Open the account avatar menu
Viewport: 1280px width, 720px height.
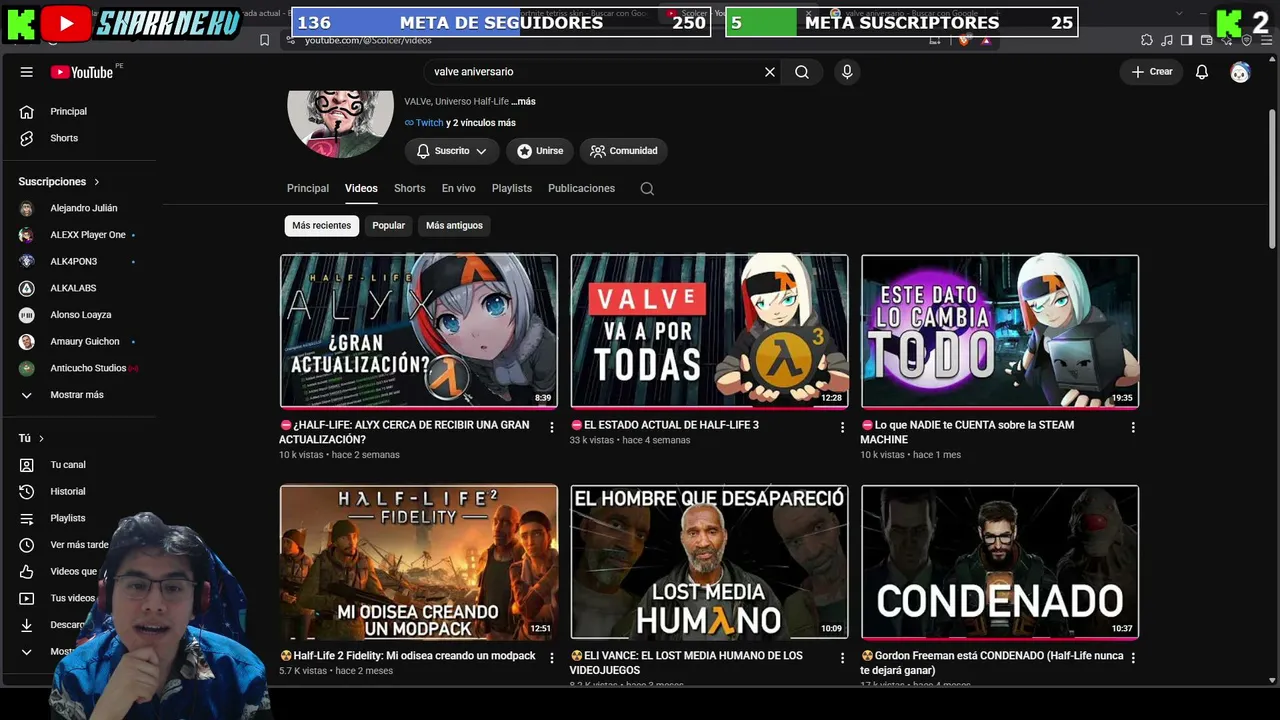1240,72
